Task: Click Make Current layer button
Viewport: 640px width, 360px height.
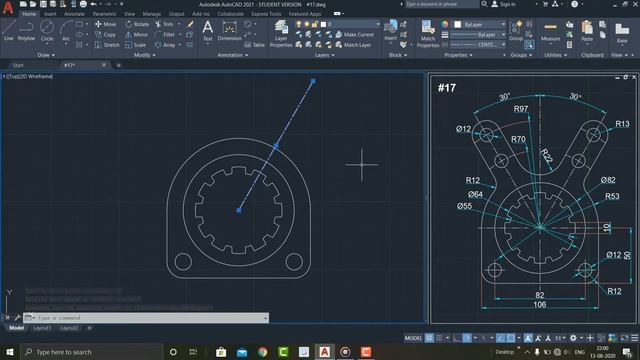Action: click(x=354, y=35)
